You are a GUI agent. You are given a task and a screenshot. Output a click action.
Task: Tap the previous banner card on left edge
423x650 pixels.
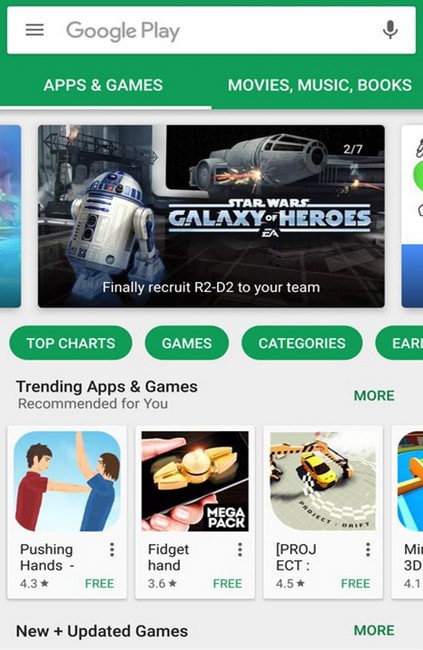click(x=10, y=216)
